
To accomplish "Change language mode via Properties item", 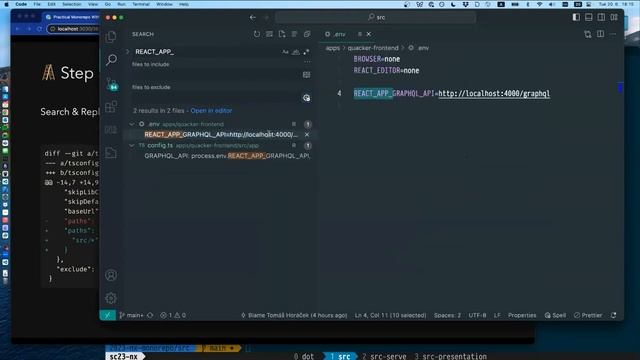I will pos(522,315).
